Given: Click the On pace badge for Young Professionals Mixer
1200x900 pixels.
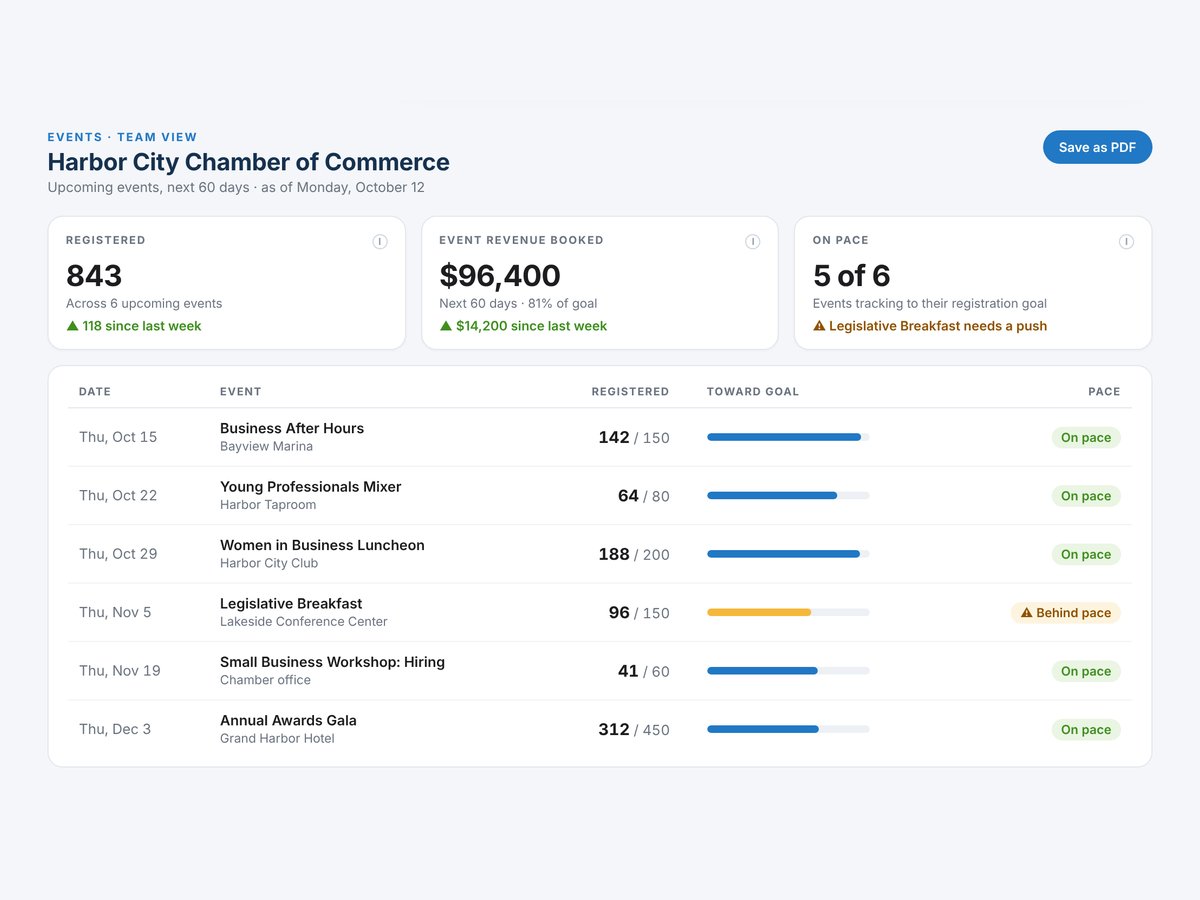Looking at the screenshot, I should (1086, 496).
